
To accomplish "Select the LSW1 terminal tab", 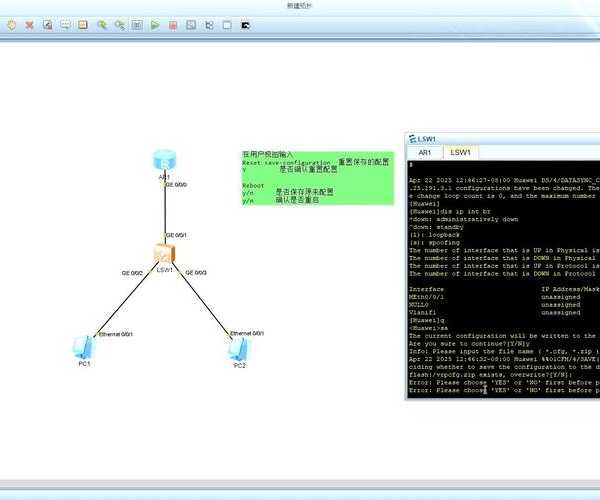I will click(461, 153).
